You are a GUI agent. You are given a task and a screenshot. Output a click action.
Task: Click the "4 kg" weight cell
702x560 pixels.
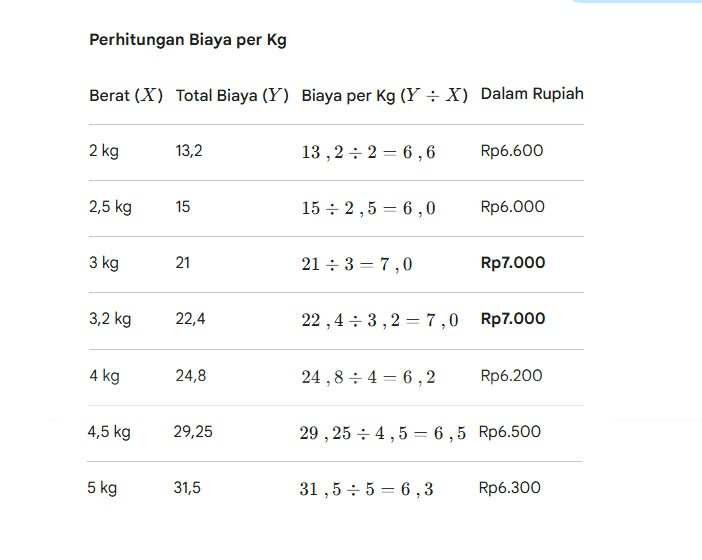[104, 376]
